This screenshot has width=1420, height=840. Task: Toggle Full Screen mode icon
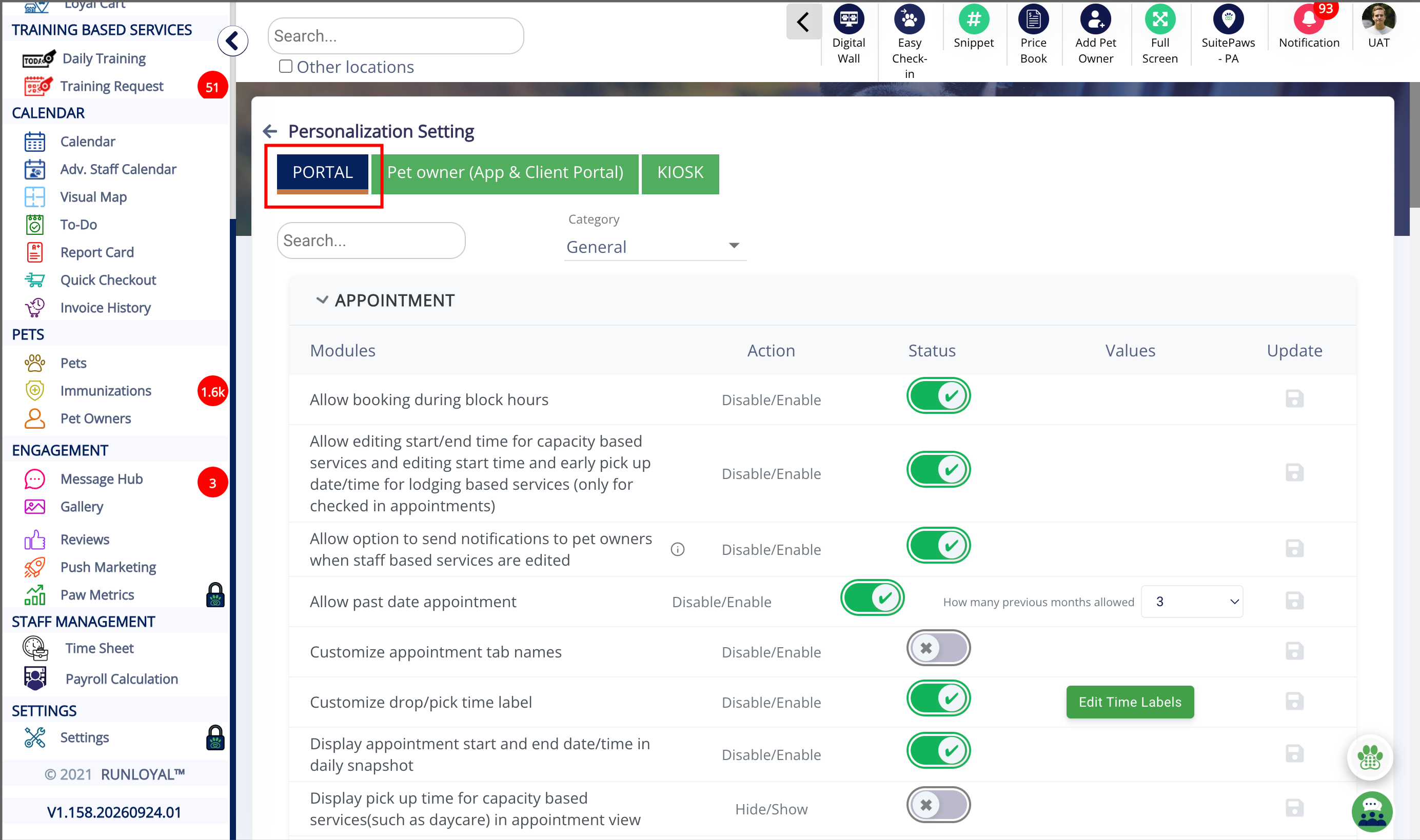(1159, 21)
